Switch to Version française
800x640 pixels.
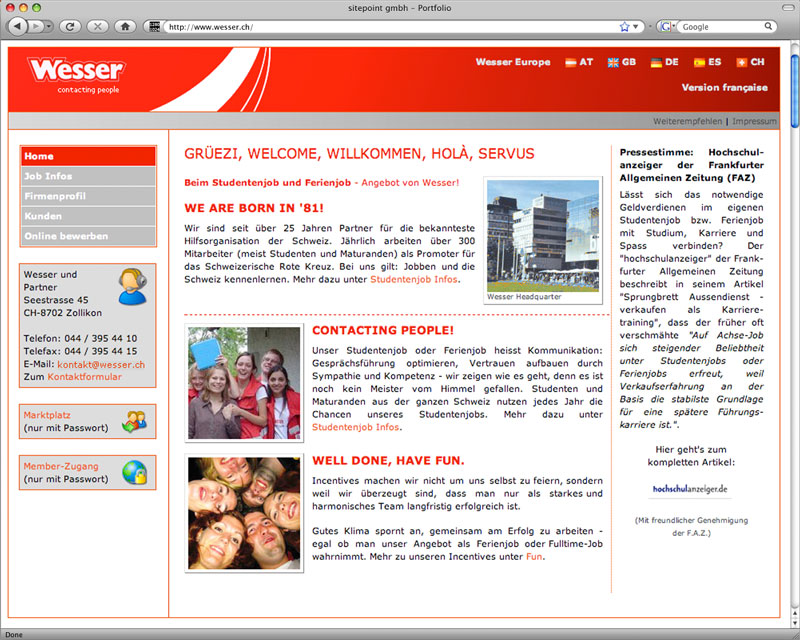[724, 87]
